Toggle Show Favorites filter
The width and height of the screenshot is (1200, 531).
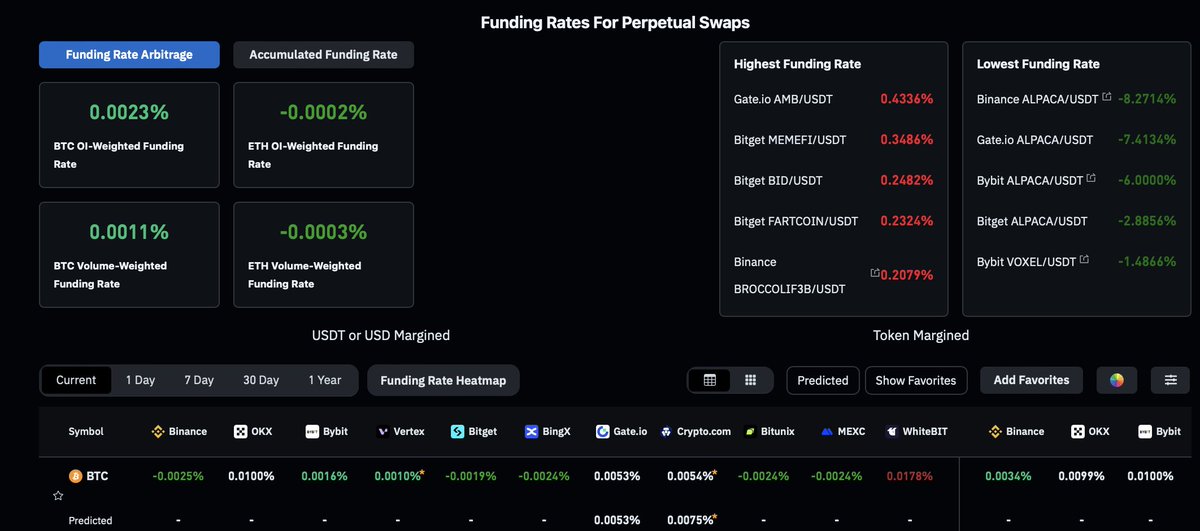pos(916,380)
